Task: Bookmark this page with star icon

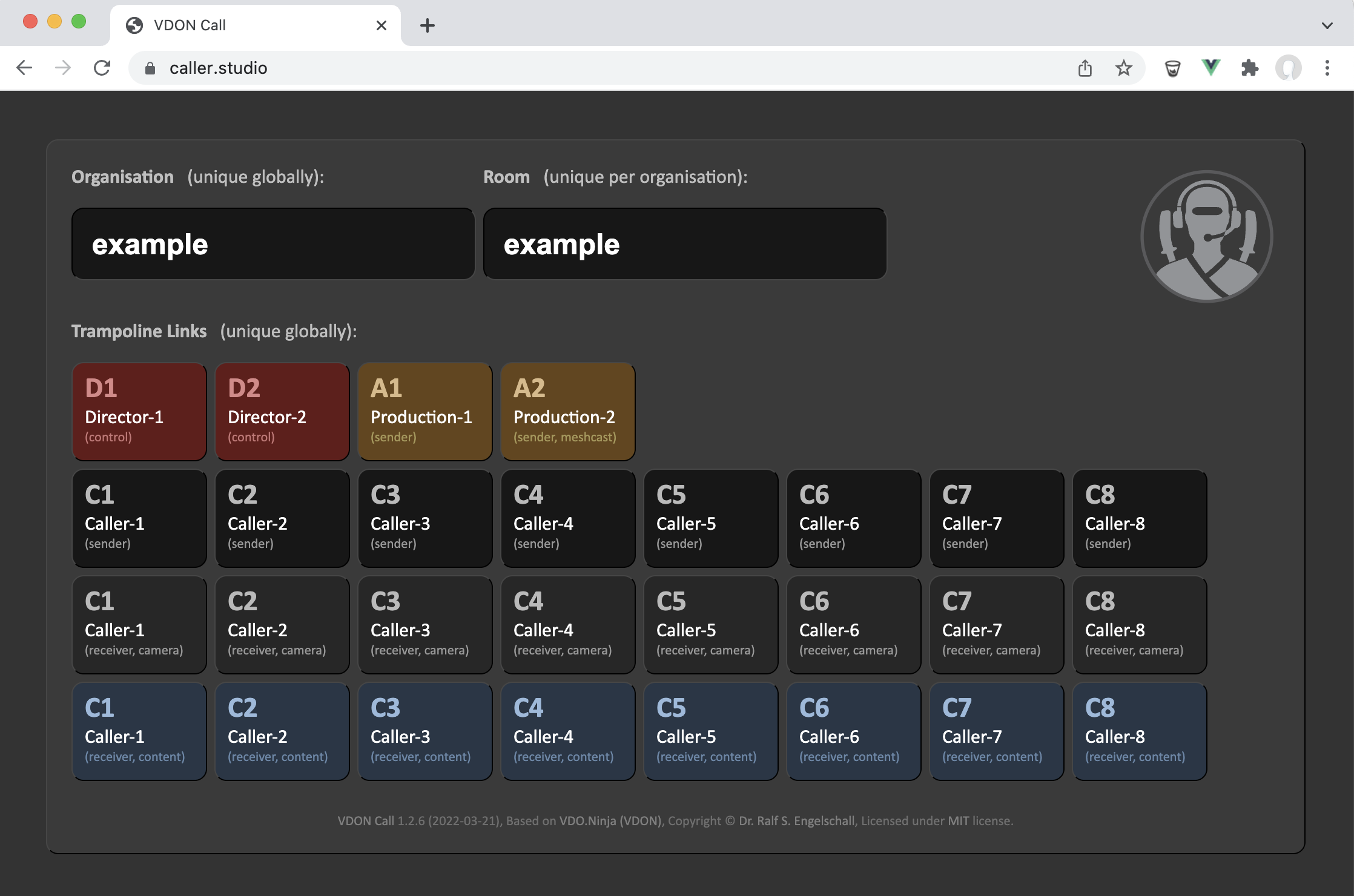Action: pyautogui.click(x=1123, y=68)
